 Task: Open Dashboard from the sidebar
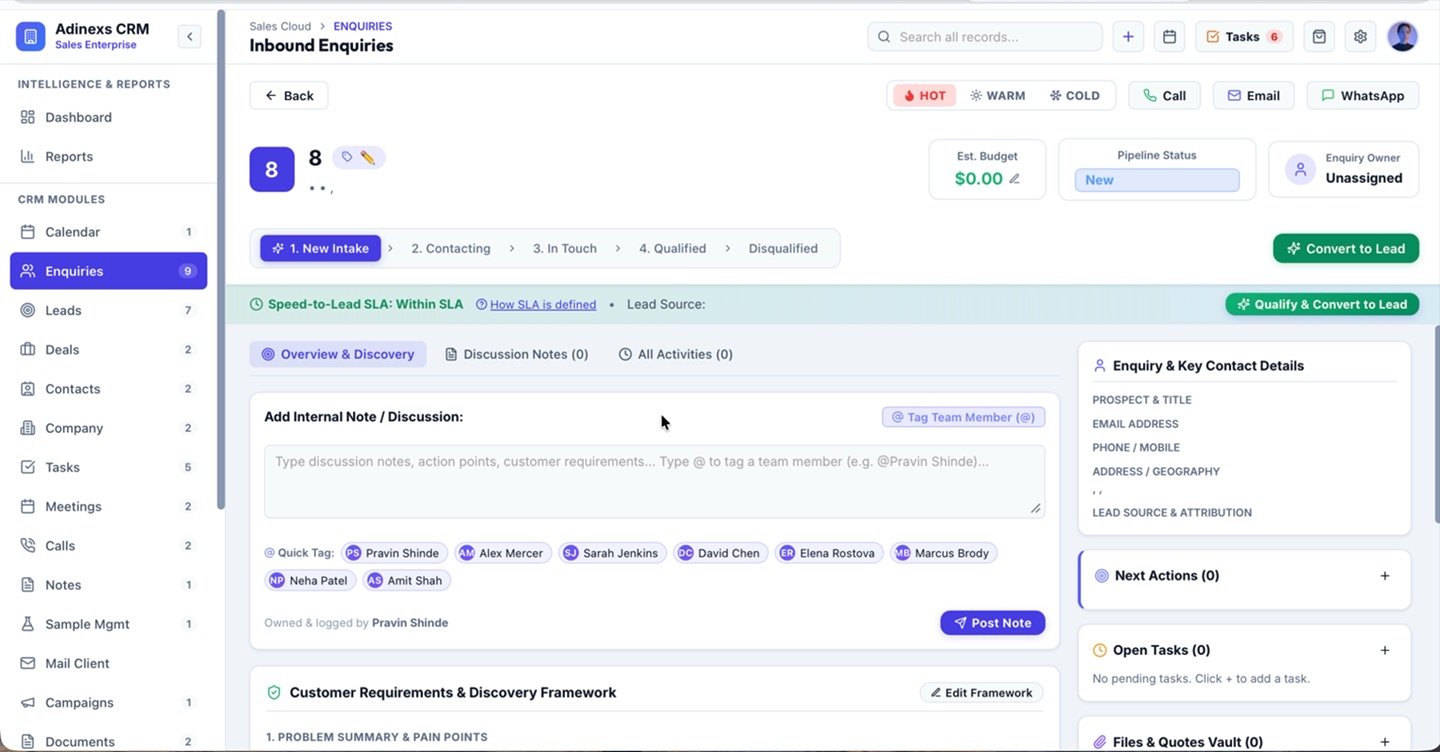click(x=108, y=117)
